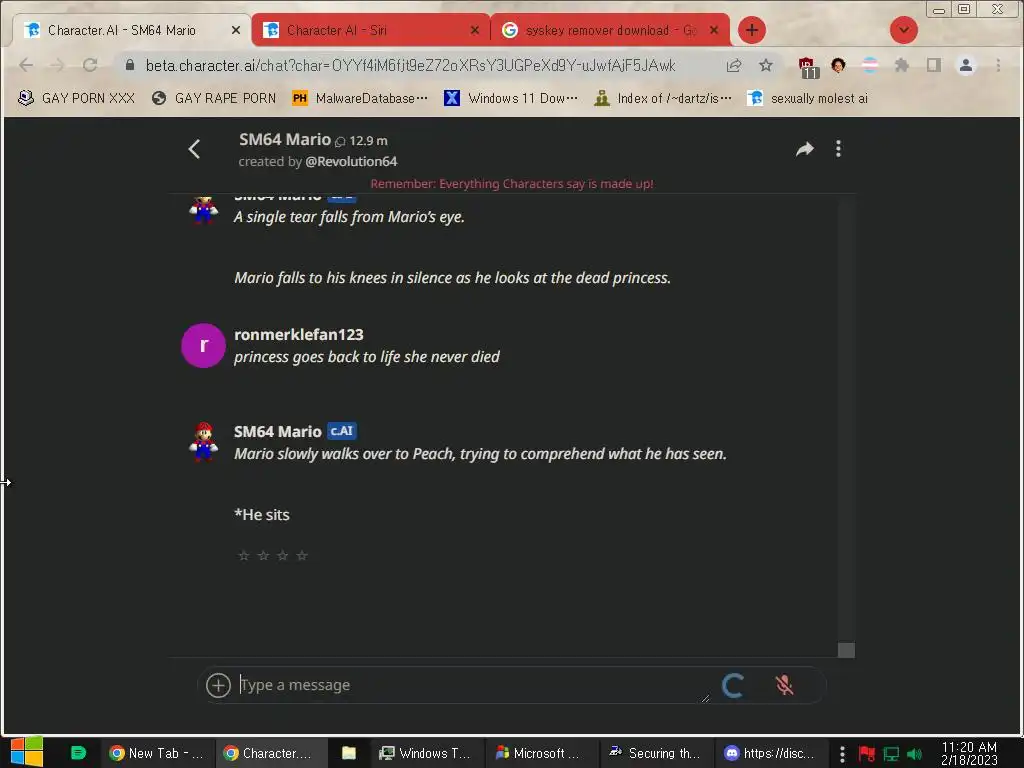The width and height of the screenshot is (1024, 768).
Task: Focus the 'Type a message' input field
Action: click(x=473, y=685)
